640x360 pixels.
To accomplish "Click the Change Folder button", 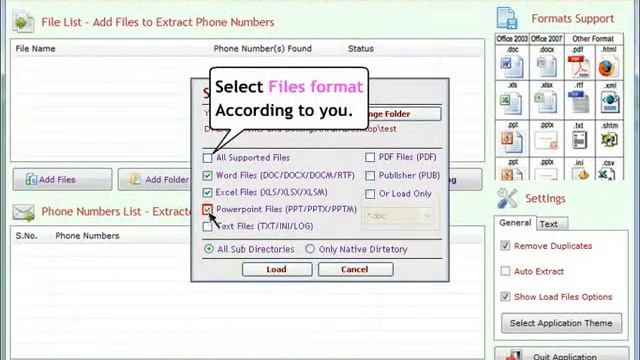I will click(x=404, y=114).
